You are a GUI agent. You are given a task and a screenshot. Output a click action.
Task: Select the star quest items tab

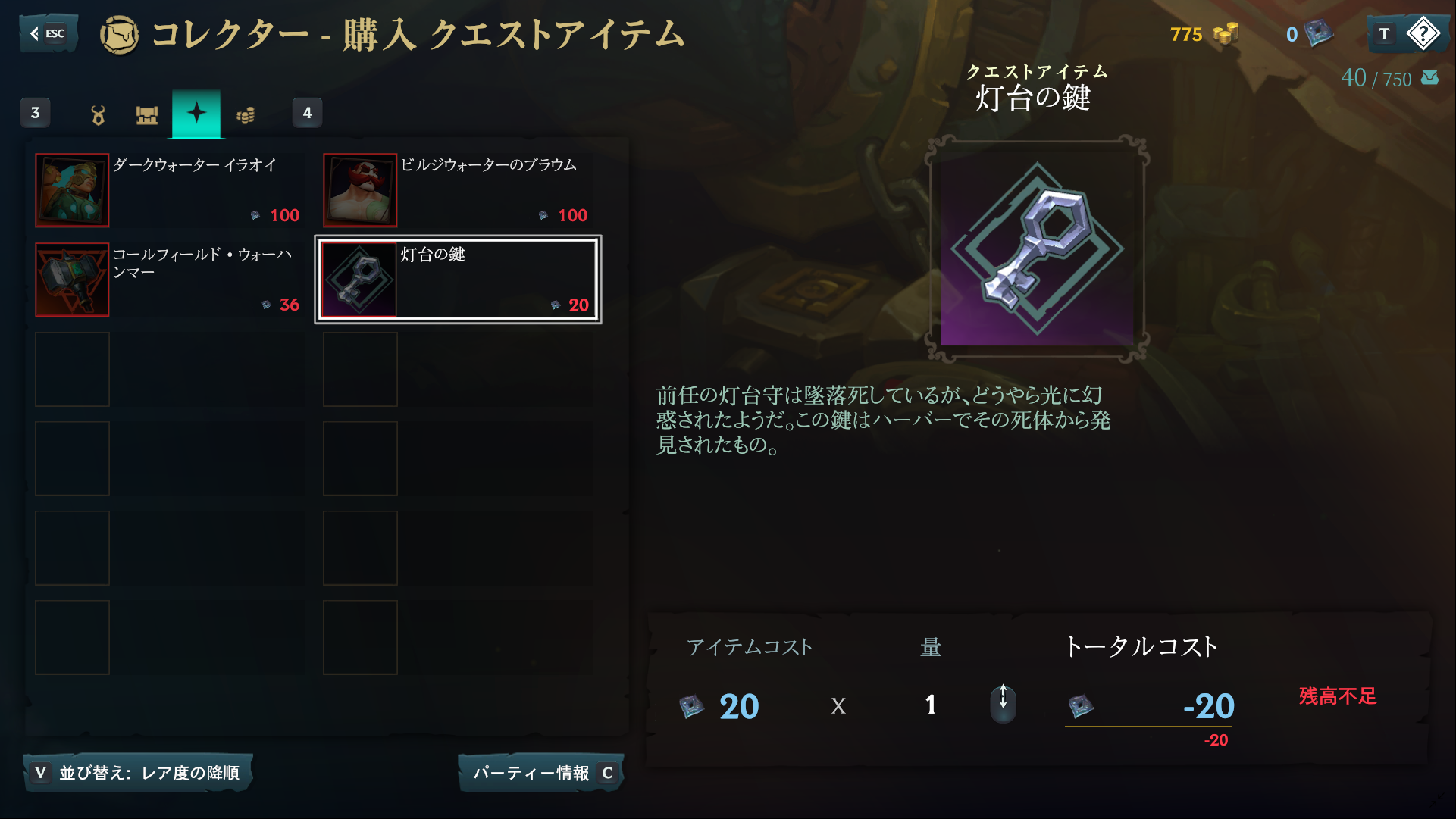196,114
